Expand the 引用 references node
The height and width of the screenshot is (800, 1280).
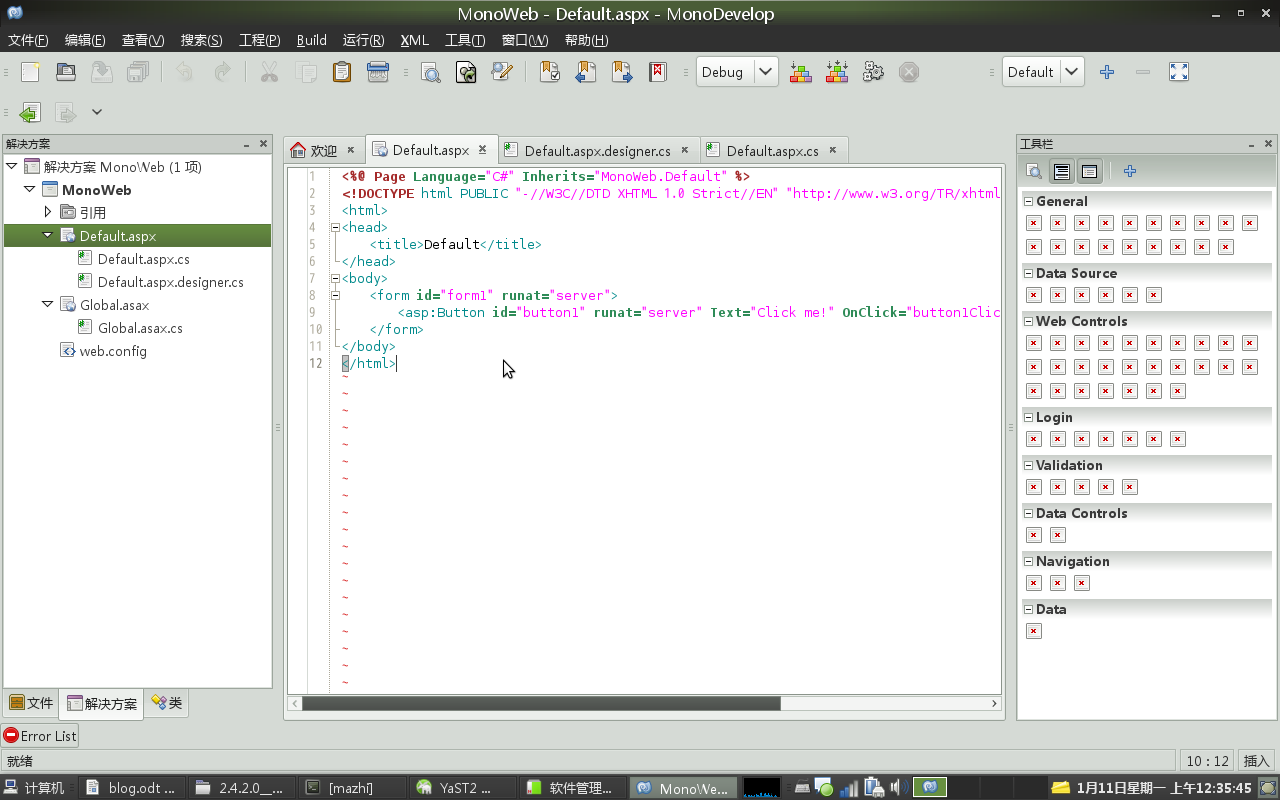[x=47, y=212]
